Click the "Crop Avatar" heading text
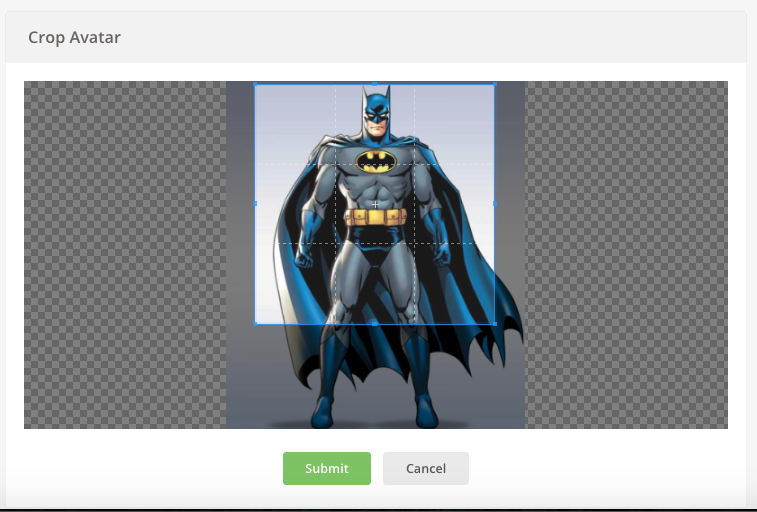The height and width of the screenshot is (512, 757). [74, 37]
